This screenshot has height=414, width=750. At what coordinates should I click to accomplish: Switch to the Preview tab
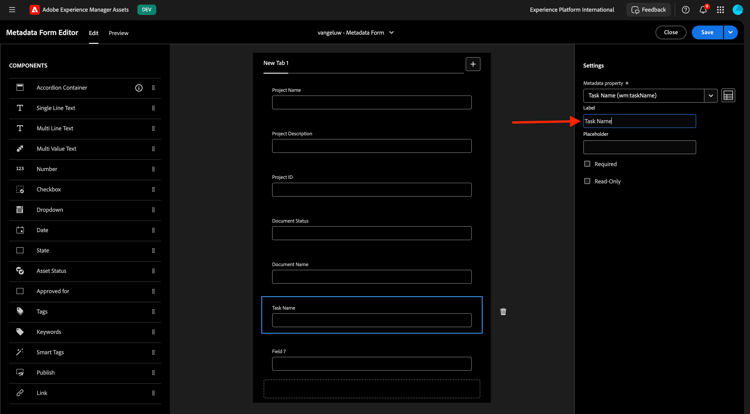click(118, 33)
